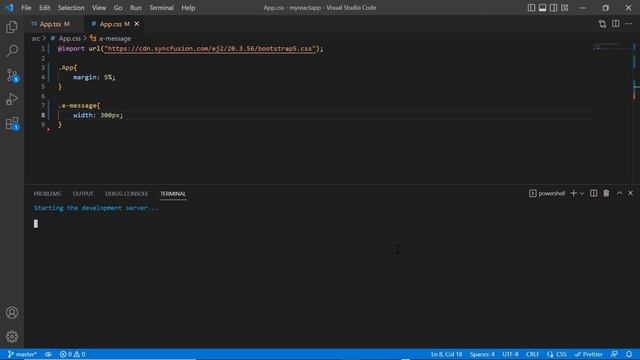Split the editor to the right
This screenshot has width=640, height=360.
[616, 24]
